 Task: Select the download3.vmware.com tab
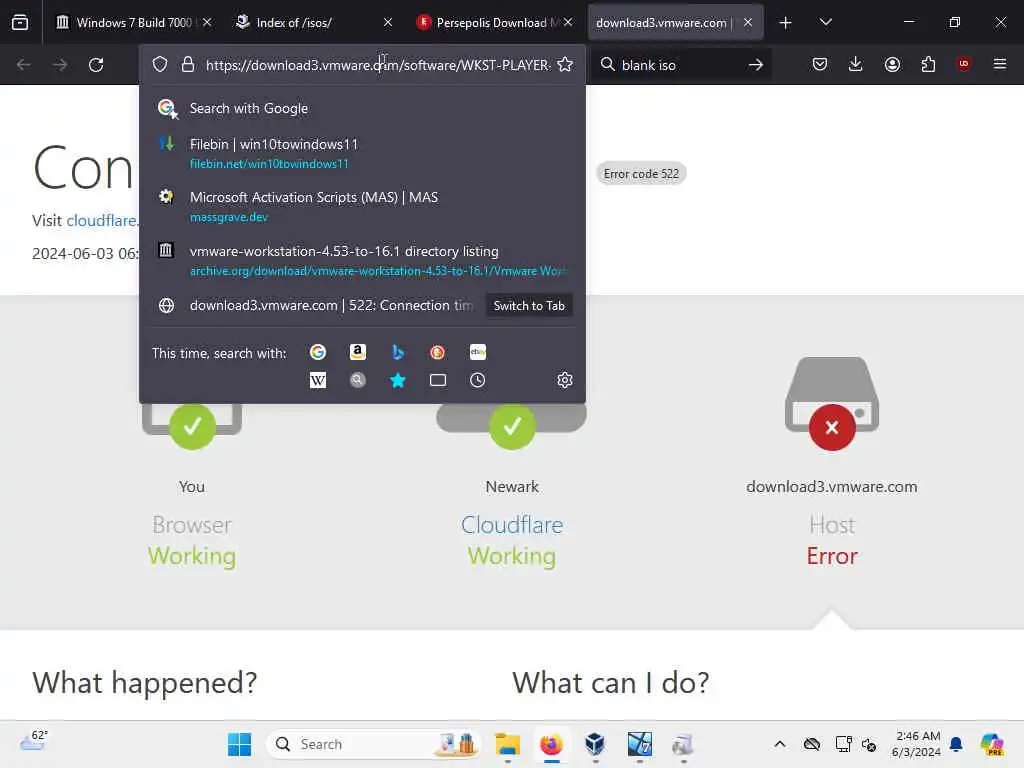(675, 22)
